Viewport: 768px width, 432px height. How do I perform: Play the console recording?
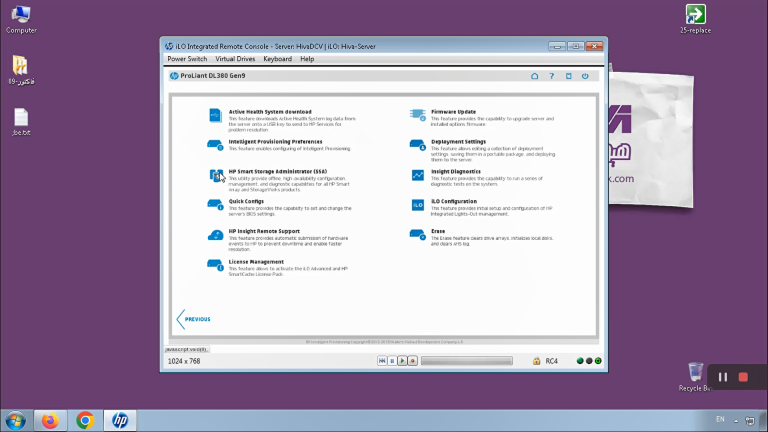pos(402,361)
